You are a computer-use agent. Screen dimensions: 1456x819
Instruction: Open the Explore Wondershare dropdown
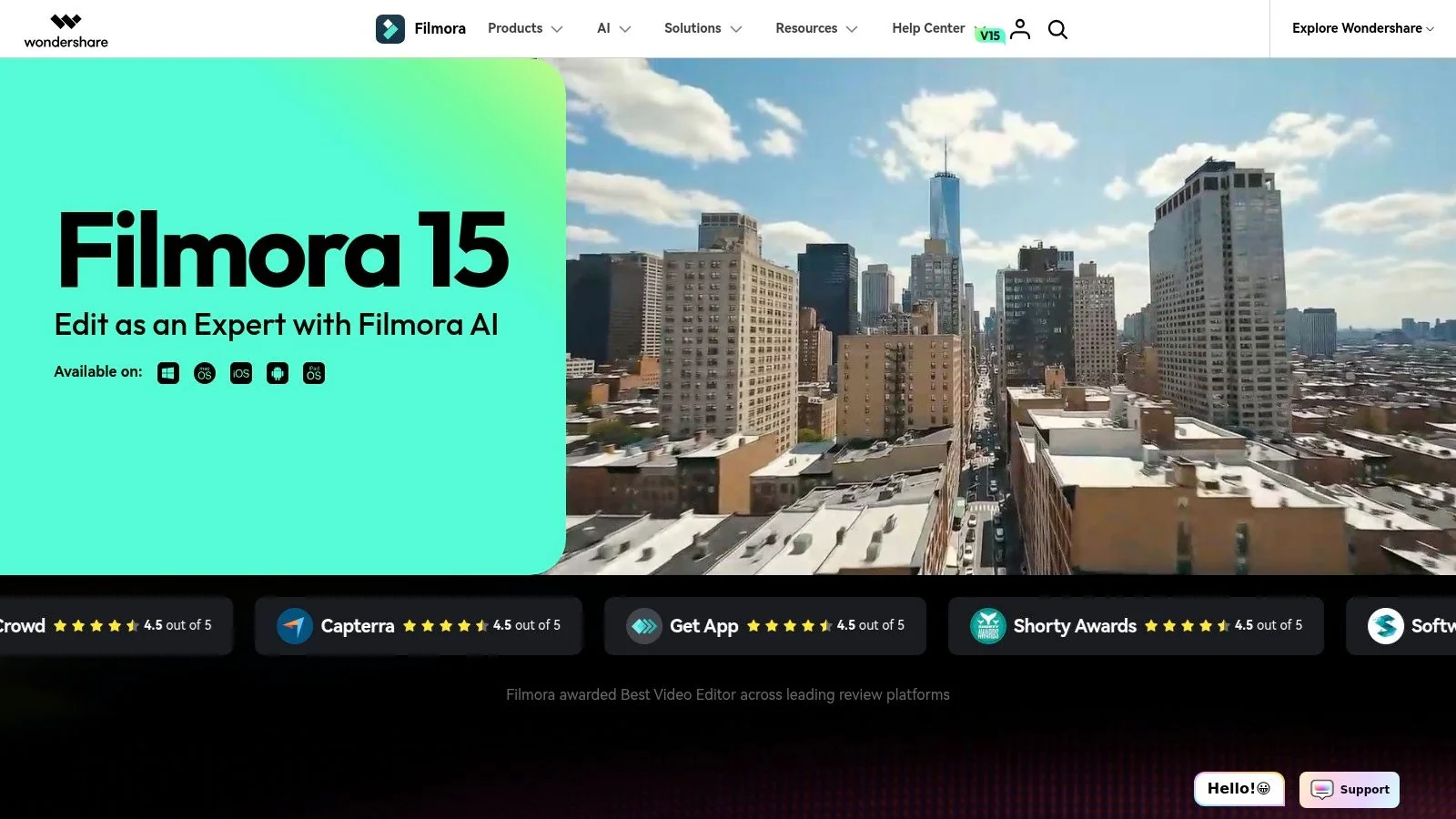tap(1363, 28)
